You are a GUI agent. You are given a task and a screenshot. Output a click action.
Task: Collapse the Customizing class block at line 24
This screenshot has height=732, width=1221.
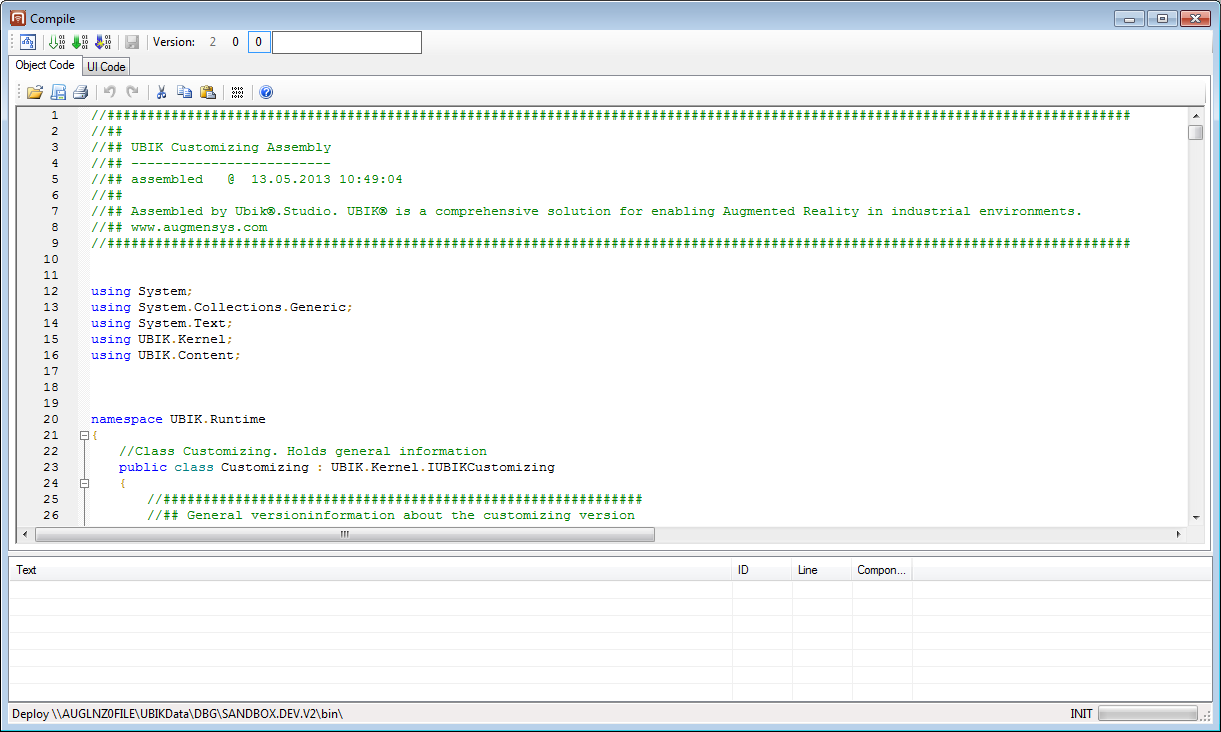coord(85,484)
